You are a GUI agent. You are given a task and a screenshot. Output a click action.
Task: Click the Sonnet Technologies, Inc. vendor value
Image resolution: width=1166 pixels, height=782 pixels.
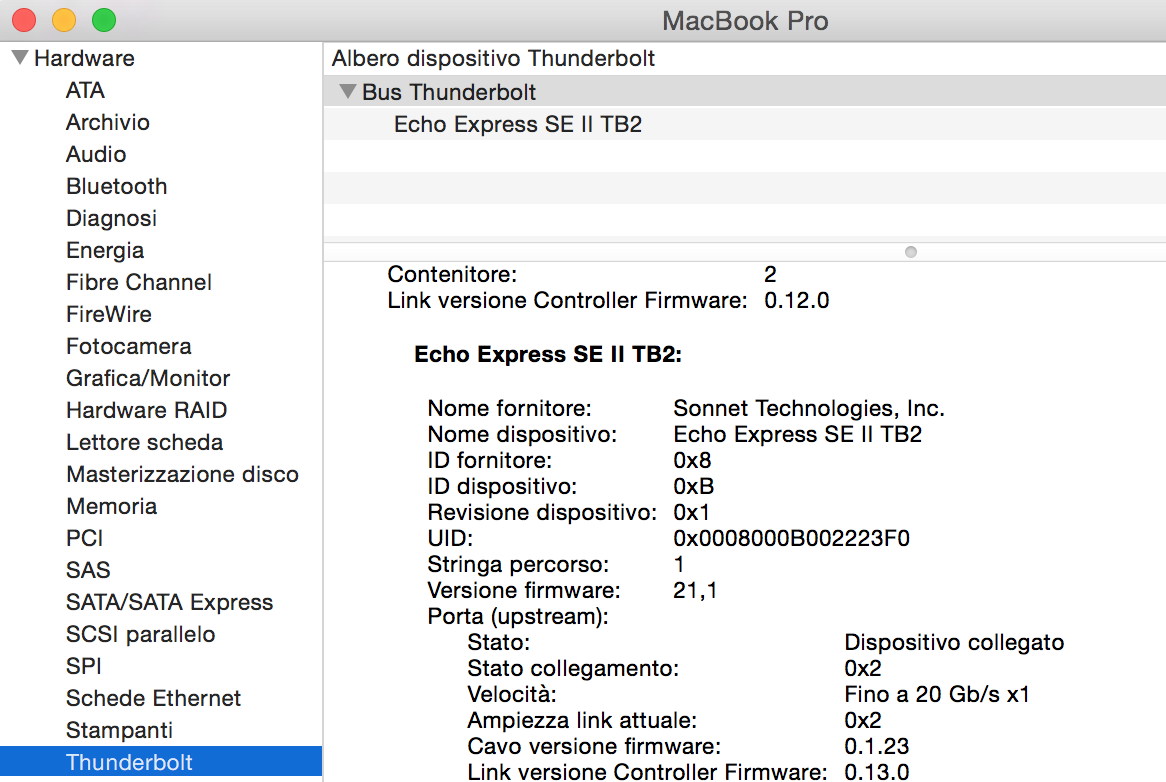809,408
